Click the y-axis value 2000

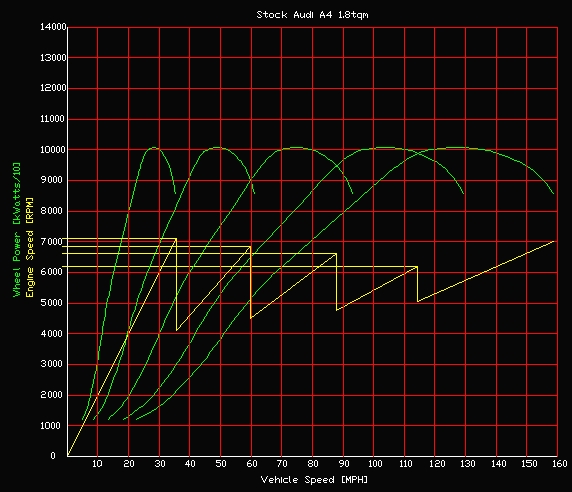(51, 395)
